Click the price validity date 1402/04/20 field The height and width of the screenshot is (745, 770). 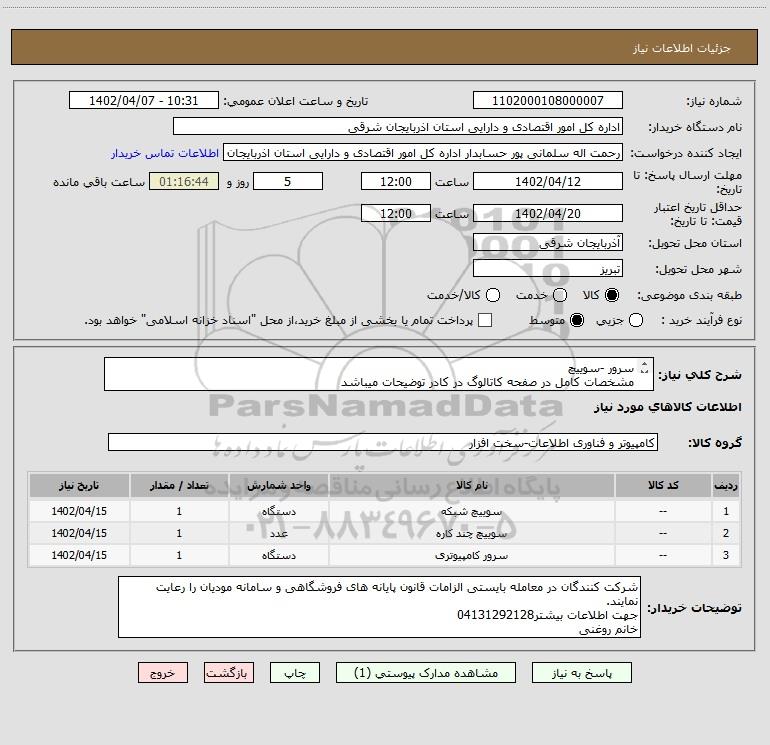point(548,213)
